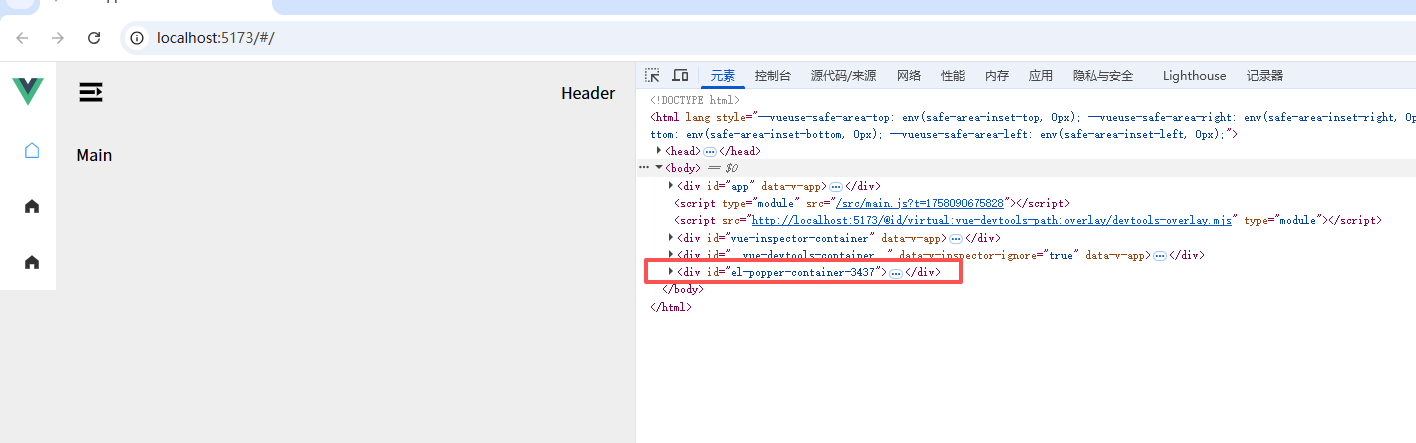Image resolution: width=1416 pixels, height=443 pixels.
Task: Open the 源代码/来源 tab
Action: [843, 76]
